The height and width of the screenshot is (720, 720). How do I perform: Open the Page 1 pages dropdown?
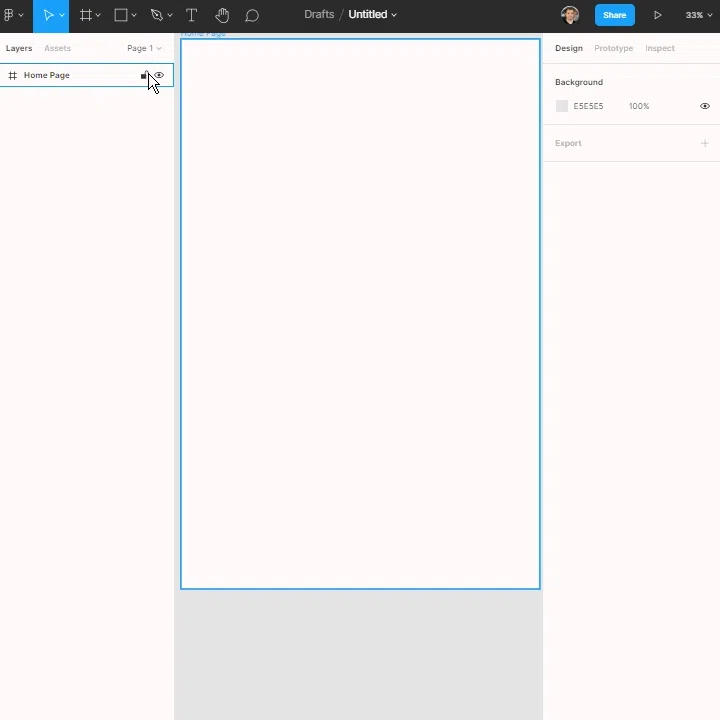[x=144, y=48]
